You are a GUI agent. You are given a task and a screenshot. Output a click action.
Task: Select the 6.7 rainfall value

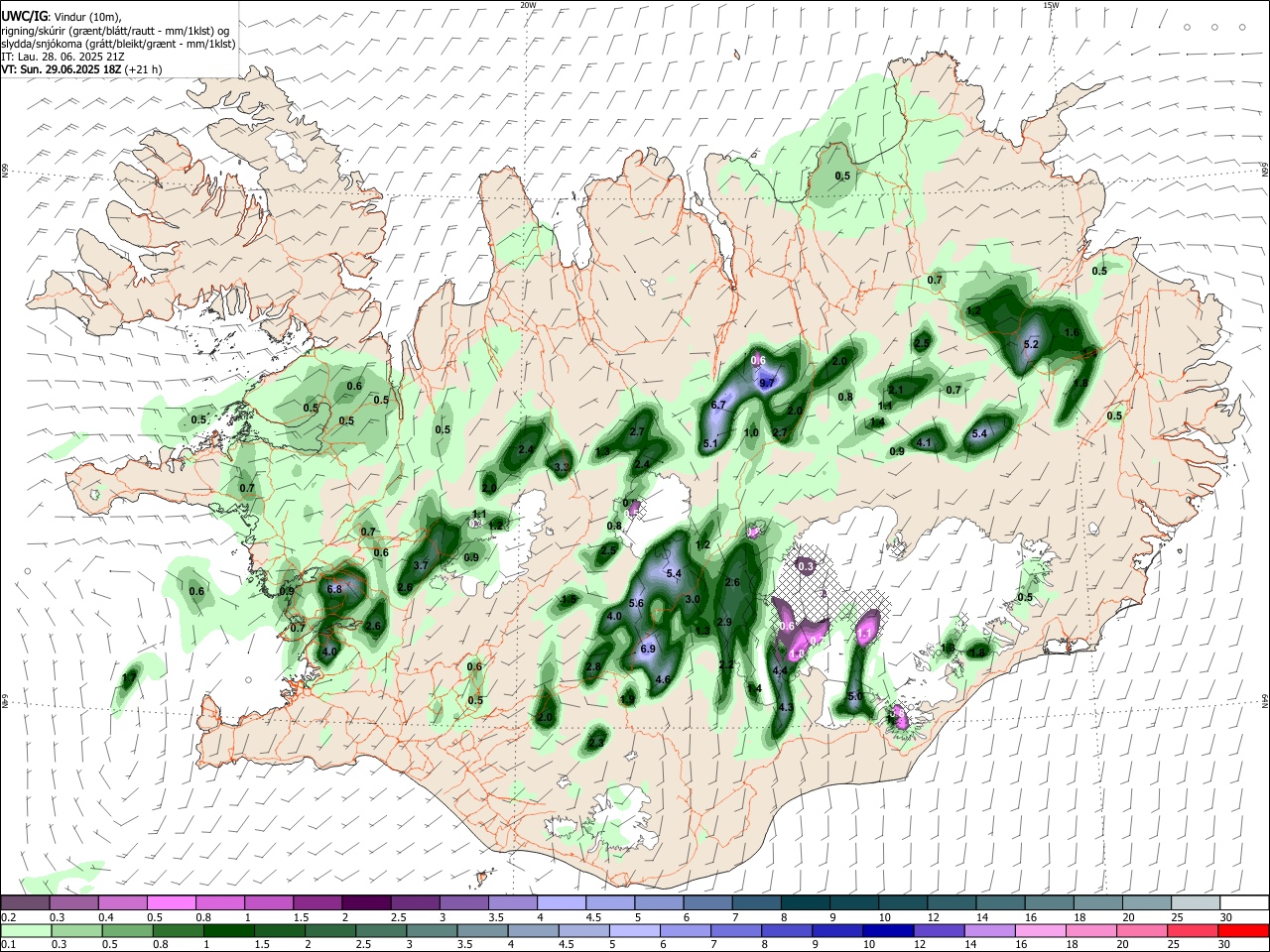click(719, 405)
